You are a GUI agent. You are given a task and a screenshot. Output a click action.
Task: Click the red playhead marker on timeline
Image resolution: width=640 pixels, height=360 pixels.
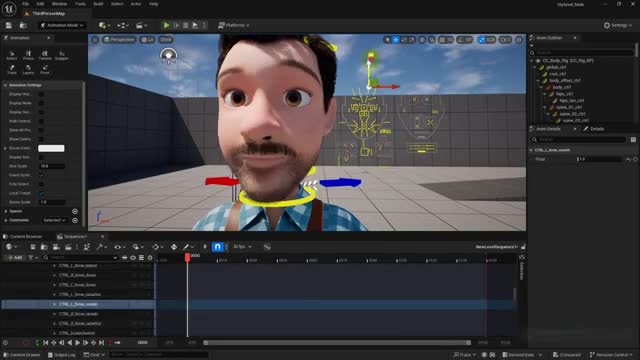coord(187,257)
